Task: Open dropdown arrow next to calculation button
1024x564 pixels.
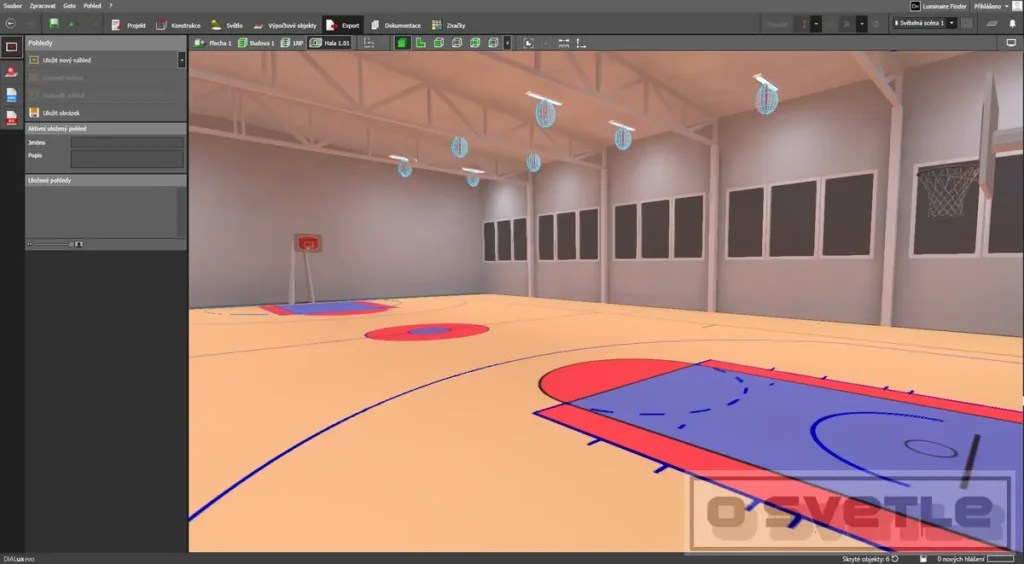Action: coord(816,24)
